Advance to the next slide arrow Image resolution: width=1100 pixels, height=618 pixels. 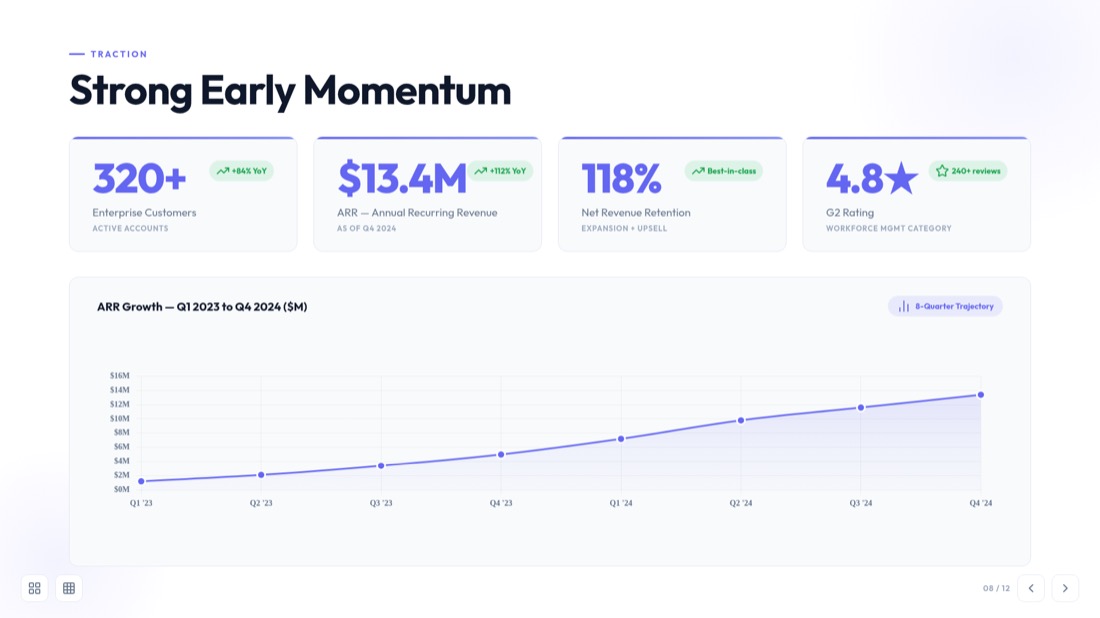click(x=1065, y=588)
